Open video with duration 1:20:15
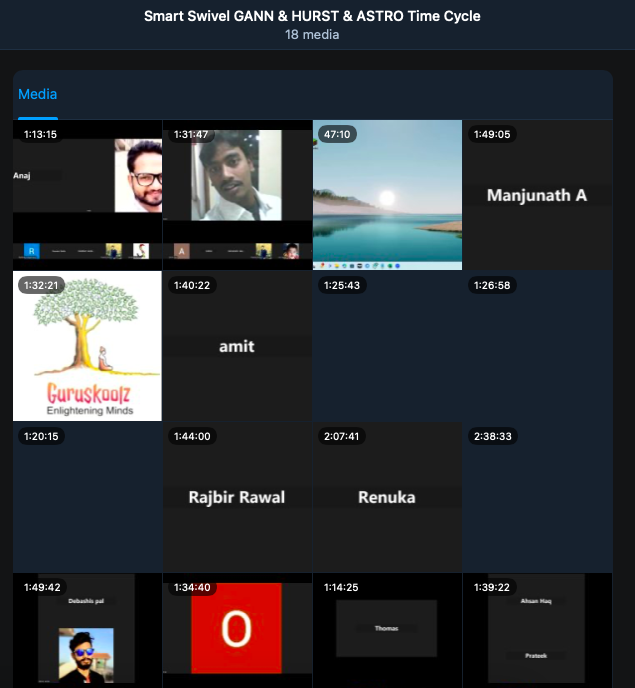 tap(87, 497)
